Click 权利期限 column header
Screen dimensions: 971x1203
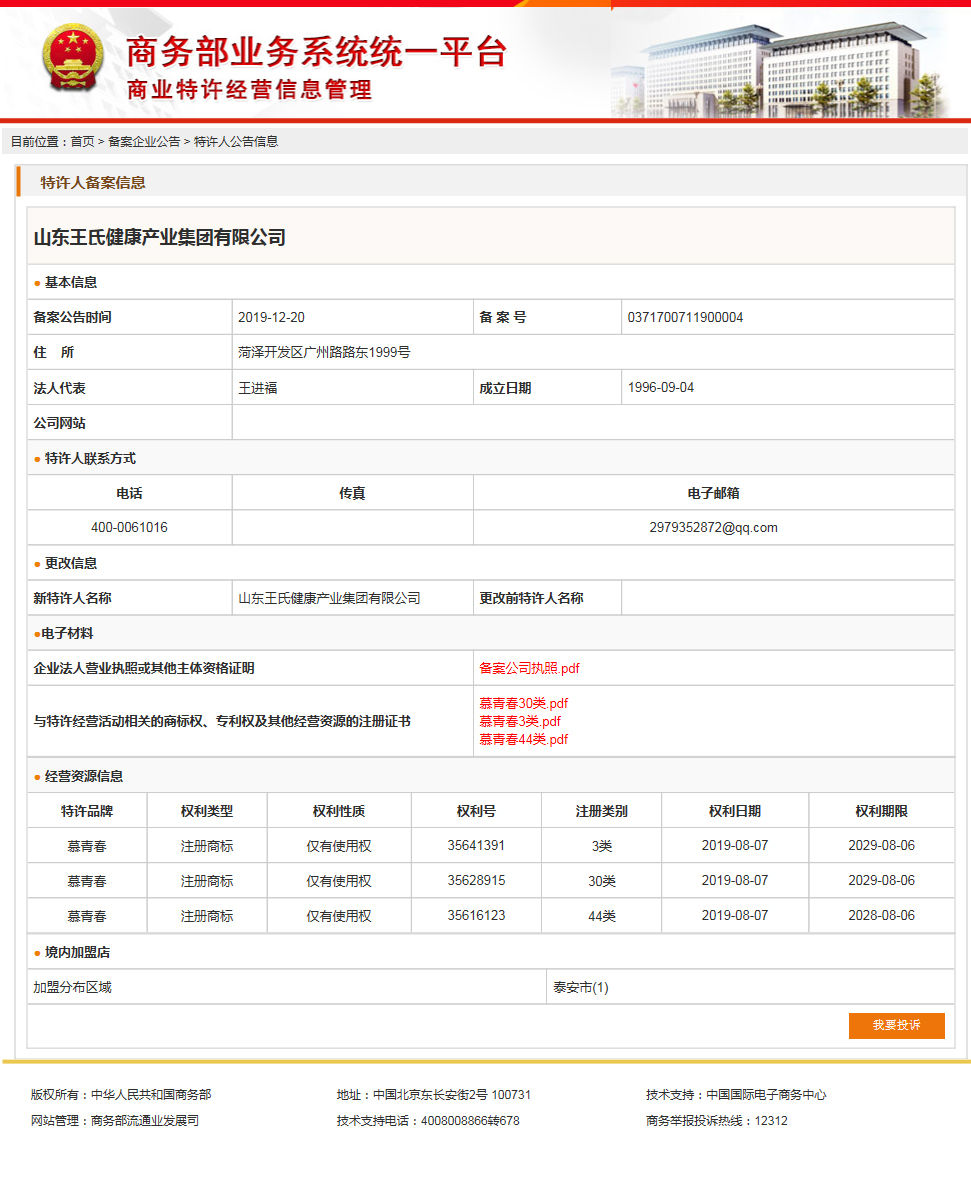pos(881,811)
